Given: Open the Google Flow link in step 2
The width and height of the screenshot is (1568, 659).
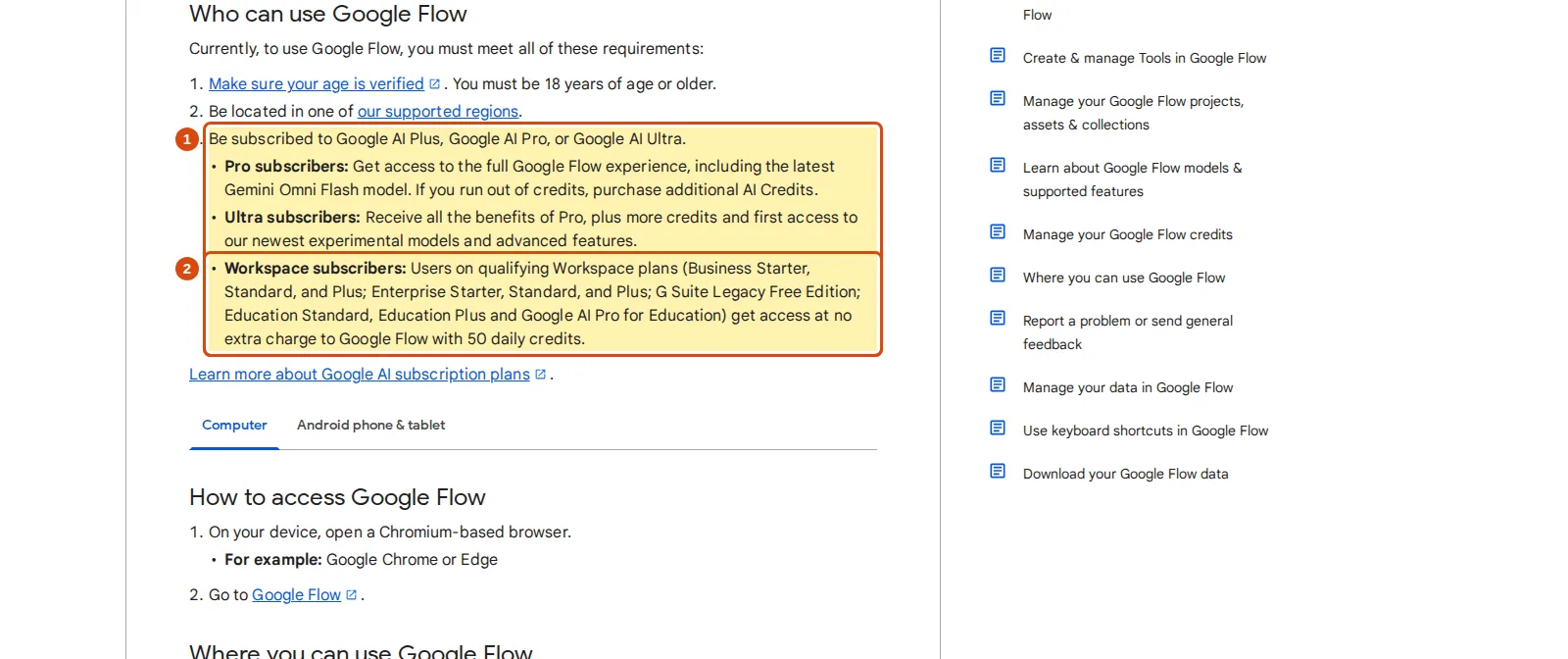Looking at the screenshot, I should click(296, 595).
